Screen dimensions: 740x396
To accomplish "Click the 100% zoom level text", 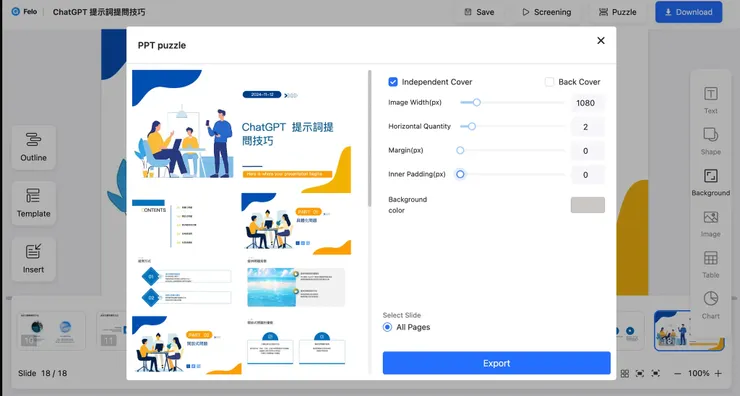I will tap(698, 373).
